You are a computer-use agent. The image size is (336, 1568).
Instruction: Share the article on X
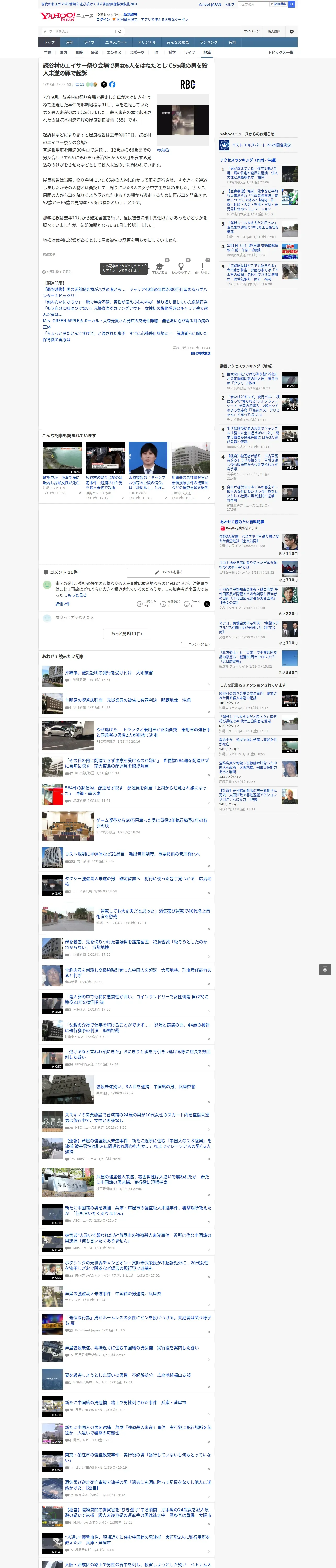[104, 85]
